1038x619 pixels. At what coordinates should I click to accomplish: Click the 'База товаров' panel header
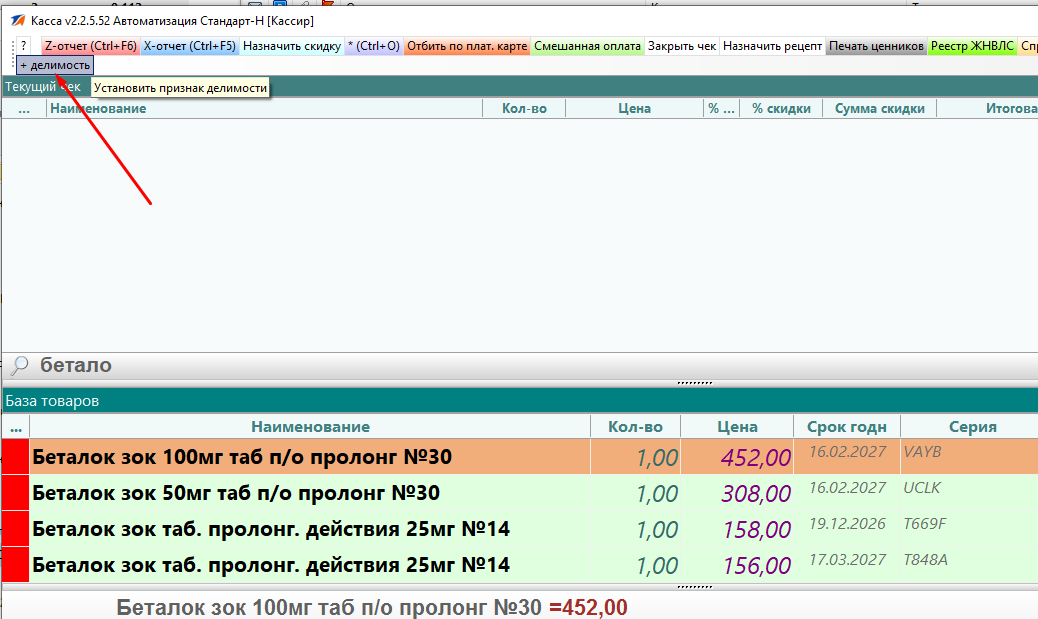tap(520, 401)
